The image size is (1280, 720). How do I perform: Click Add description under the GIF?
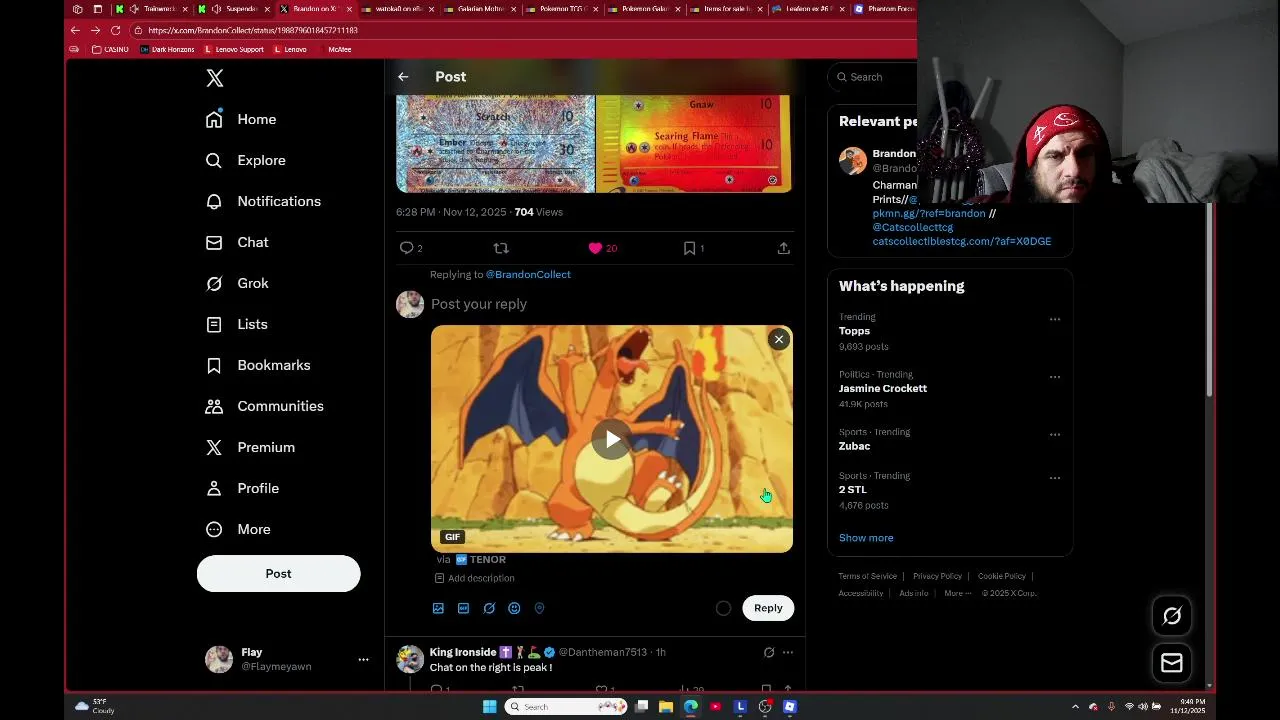click(475, 578)
